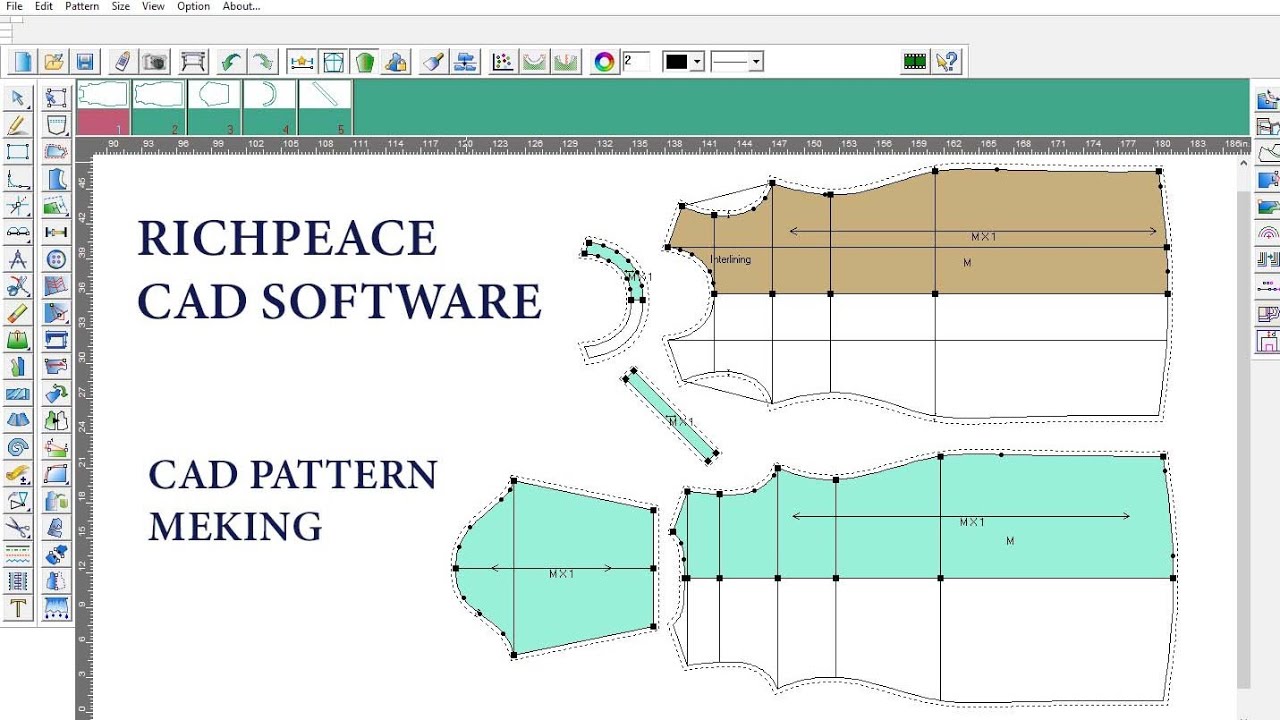
Task: Select the glasses-shaped tool
Action: (x=18, y=233)
